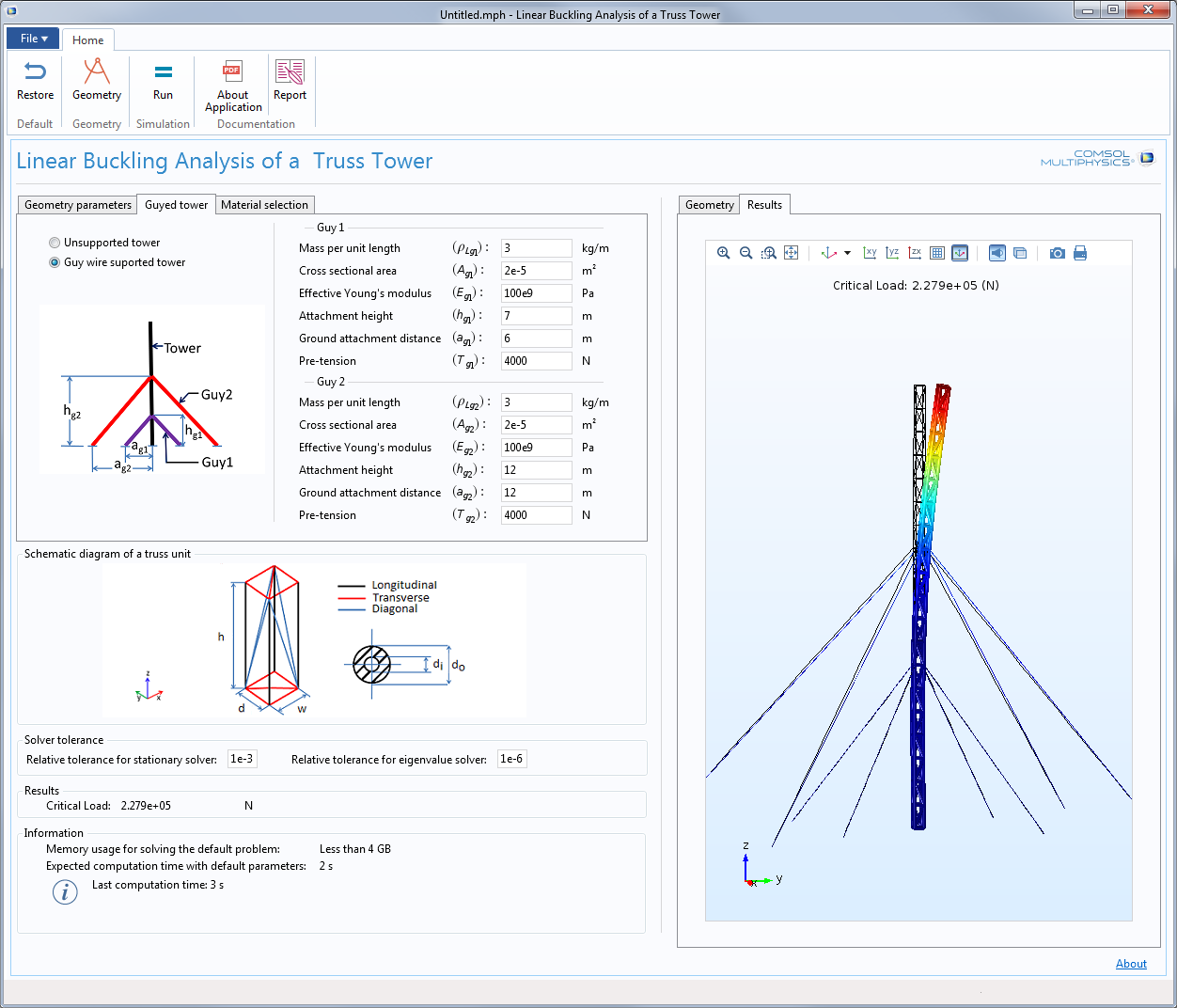The height and width of the screenshot is (1008, 1177).
Task: Switch to the xy view
Action: coord(870,253)
